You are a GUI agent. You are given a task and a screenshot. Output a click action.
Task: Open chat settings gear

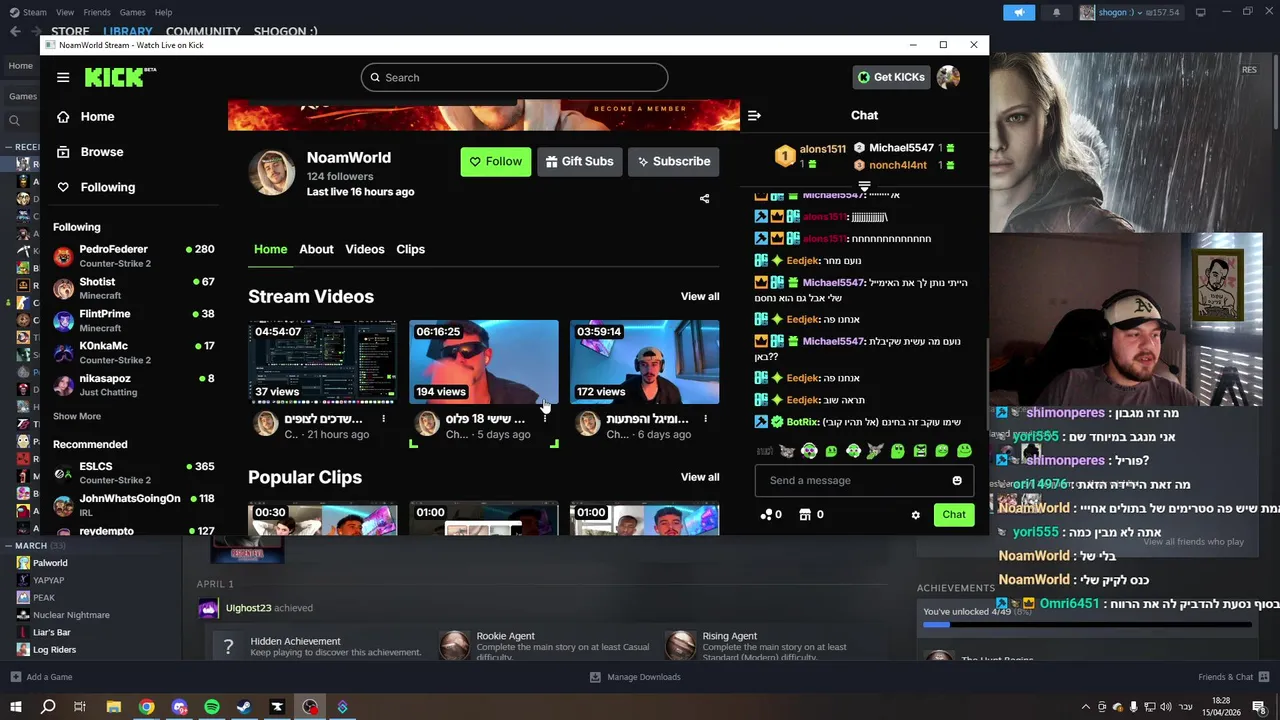(915, 515)
